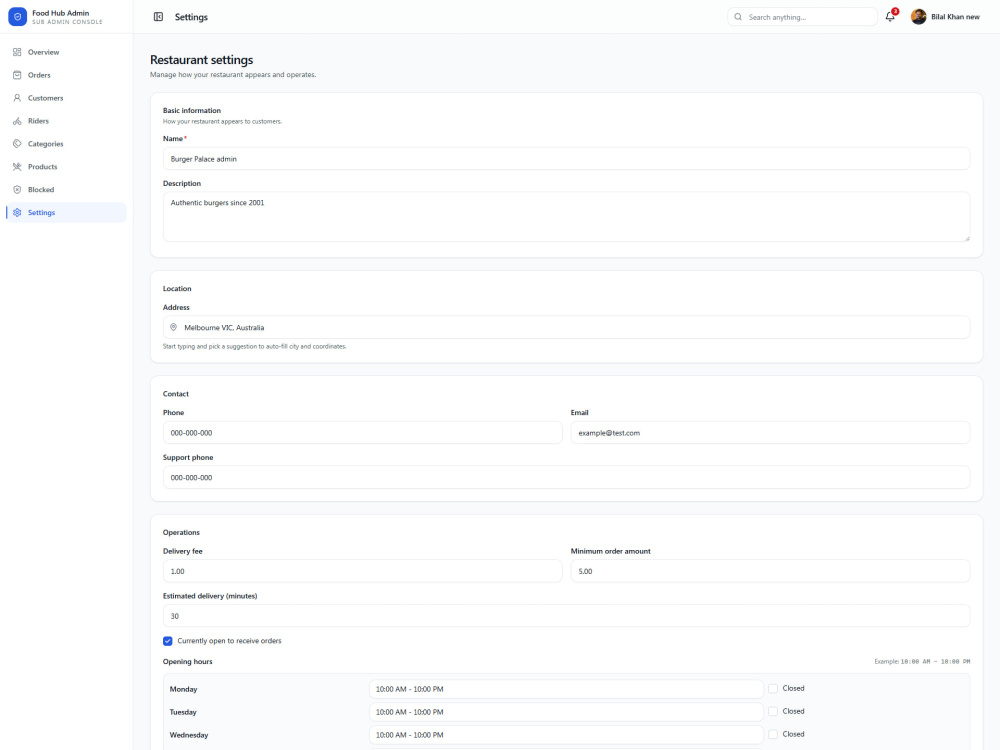Edit Monday opening hours field

click(x=566, y=689)
